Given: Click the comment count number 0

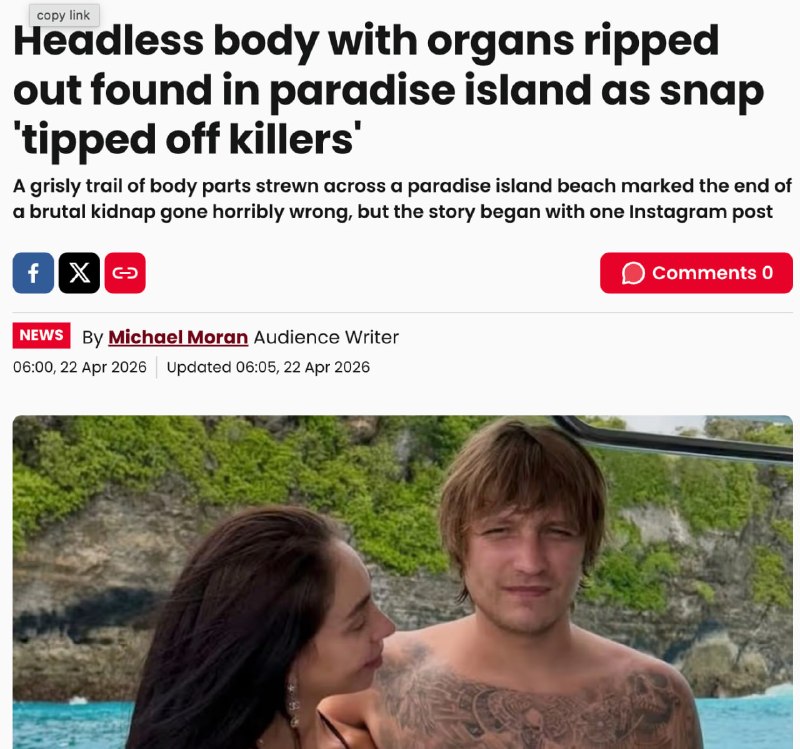Looking at the screenshot, I should click(x=767, y=273).
